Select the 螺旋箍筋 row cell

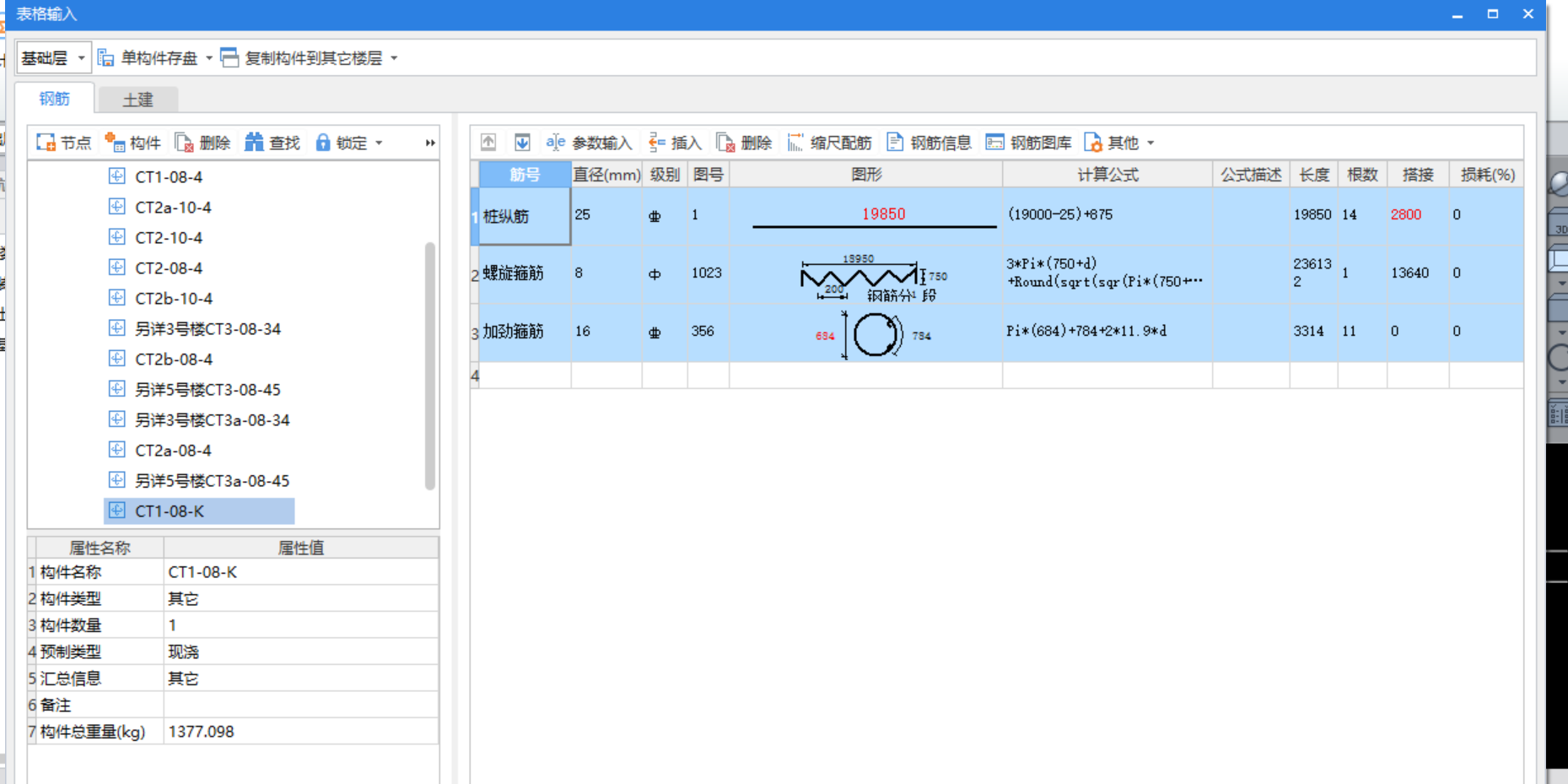tap(525, 273)
